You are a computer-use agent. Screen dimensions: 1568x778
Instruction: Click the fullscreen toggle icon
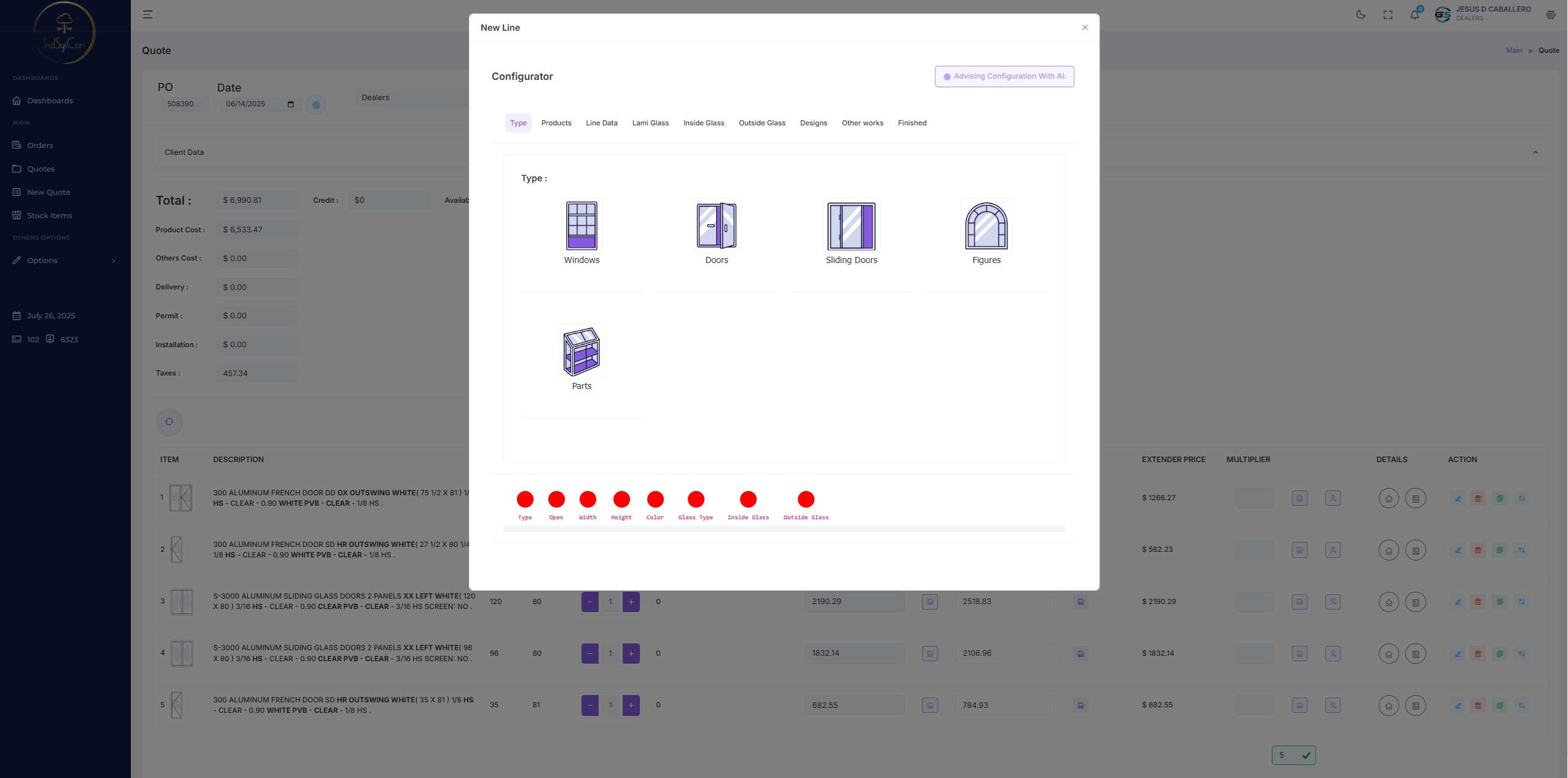click(1388, 15)
